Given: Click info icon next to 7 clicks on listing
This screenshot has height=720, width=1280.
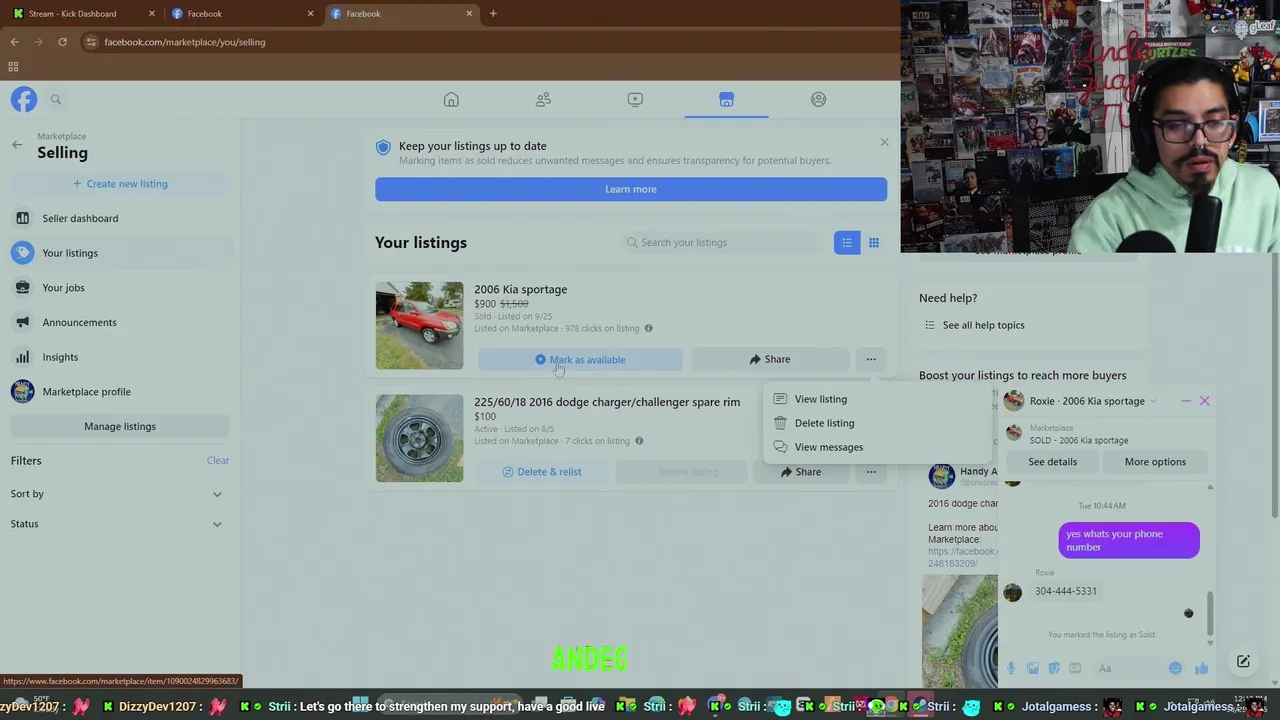Looking at the screenshot, I should 639,441.
